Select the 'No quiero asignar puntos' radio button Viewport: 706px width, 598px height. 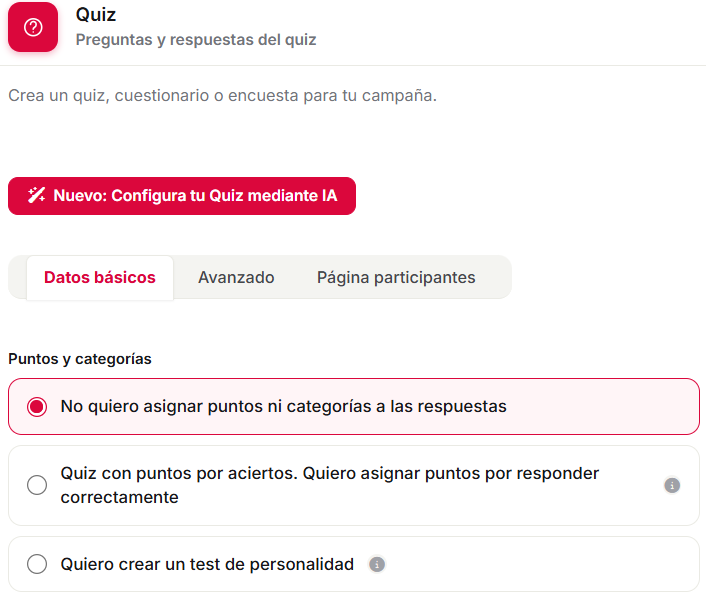(37, 407)
